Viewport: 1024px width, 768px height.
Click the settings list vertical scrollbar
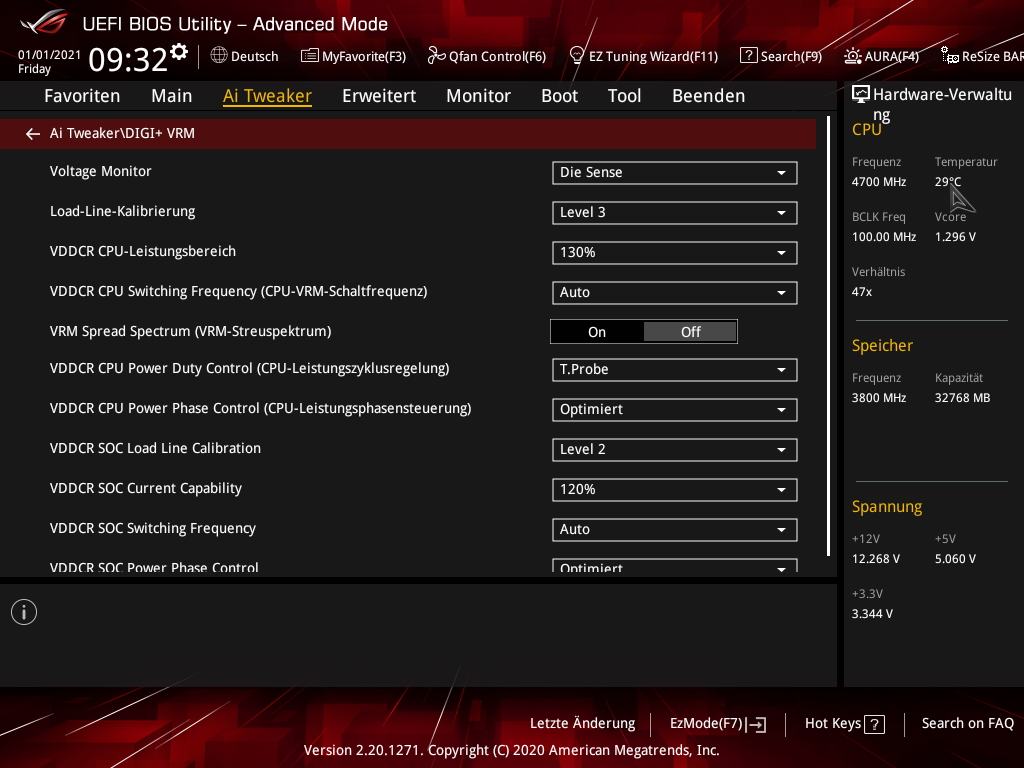(828, 336)
